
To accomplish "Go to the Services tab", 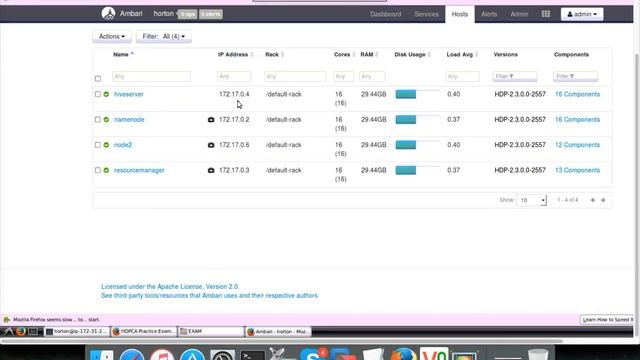I will pos(426,14).
